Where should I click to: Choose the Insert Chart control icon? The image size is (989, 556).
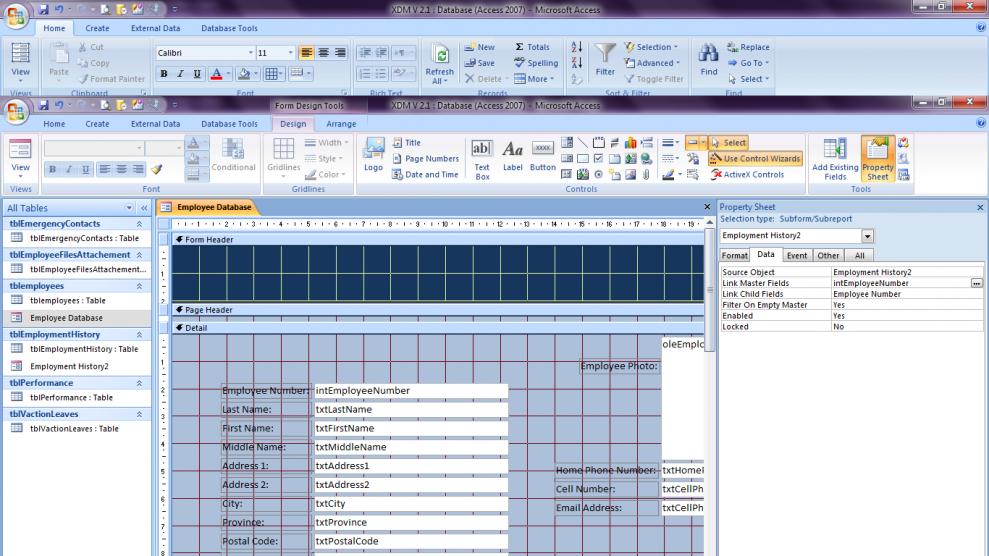630,142
